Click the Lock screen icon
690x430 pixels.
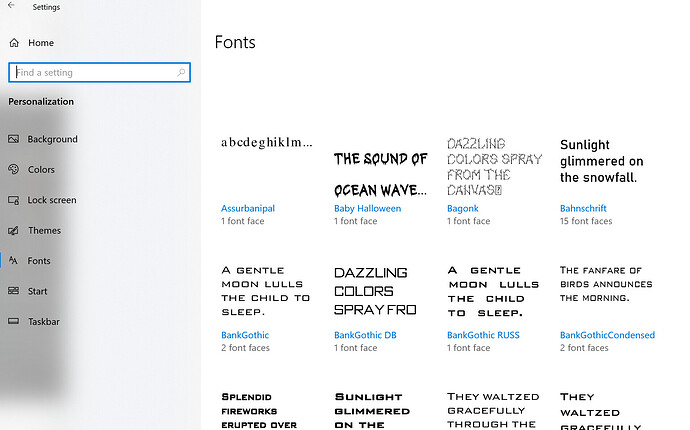click(14, 200)
